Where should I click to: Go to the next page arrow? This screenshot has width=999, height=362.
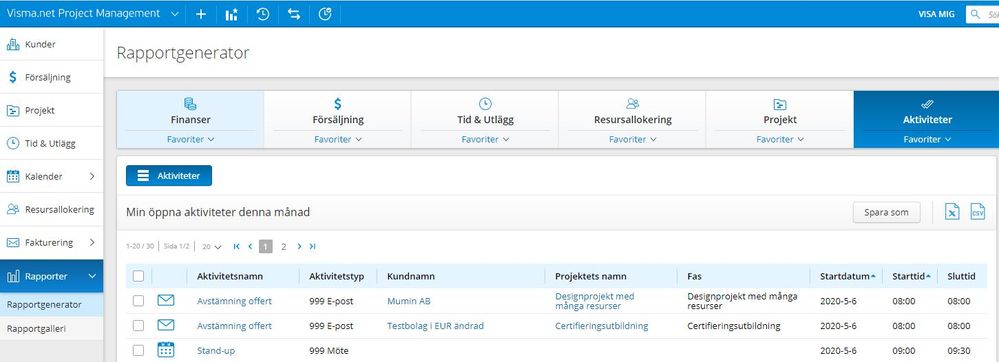coord(299,247)
